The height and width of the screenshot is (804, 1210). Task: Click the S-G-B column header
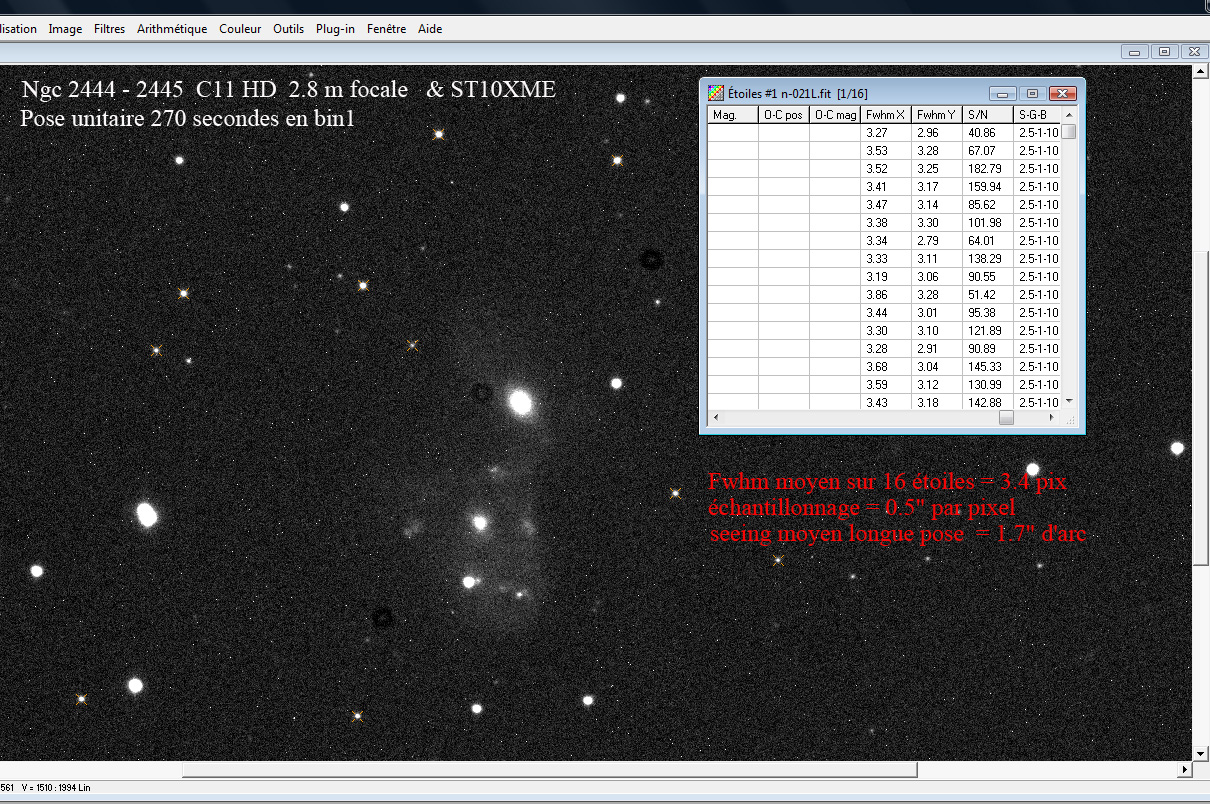tap(1037, 115)
